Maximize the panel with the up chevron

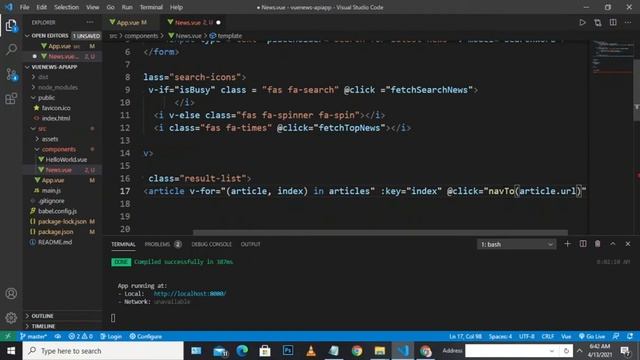coord(613,244)
